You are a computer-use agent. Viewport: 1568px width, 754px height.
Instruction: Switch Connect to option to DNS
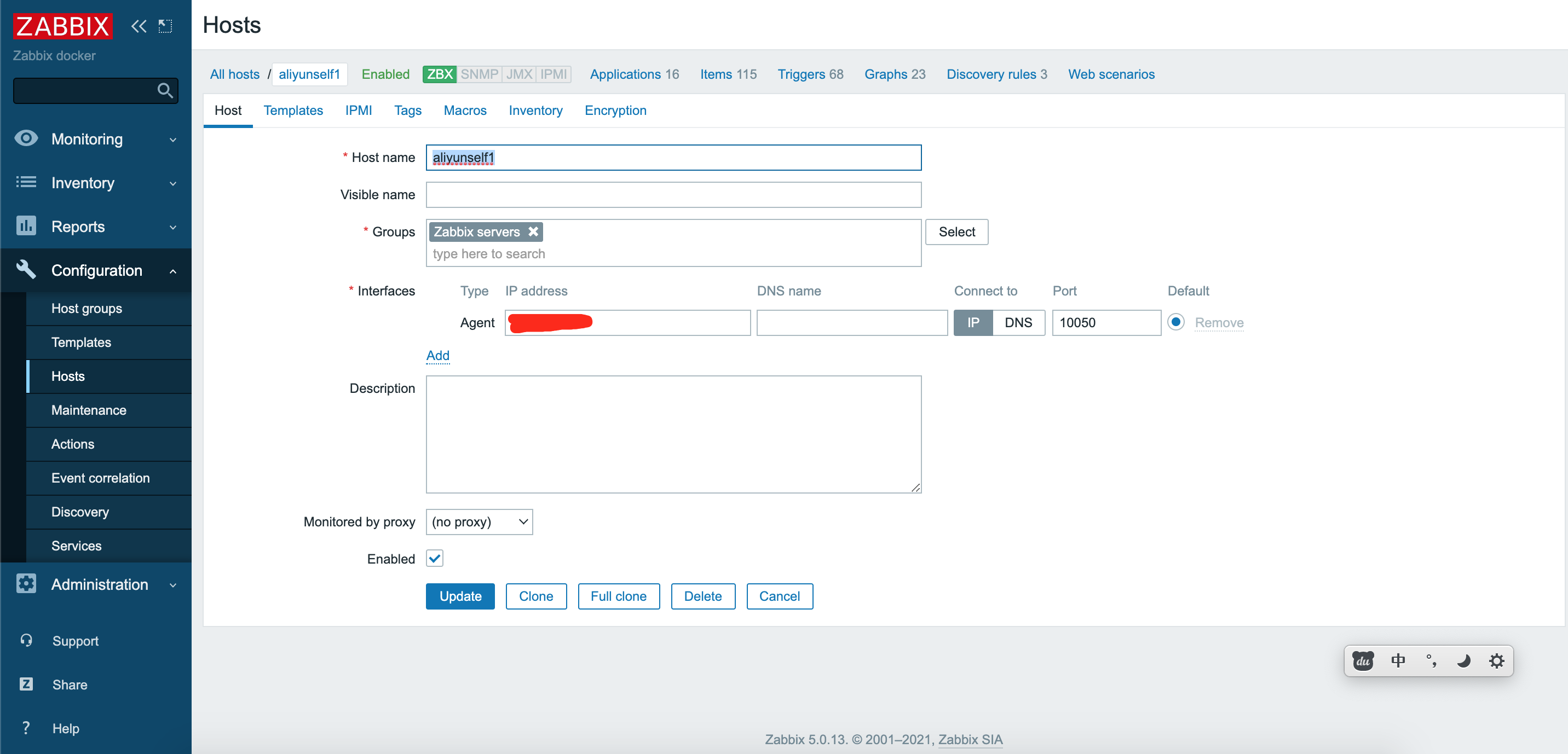coord(1018,322)
